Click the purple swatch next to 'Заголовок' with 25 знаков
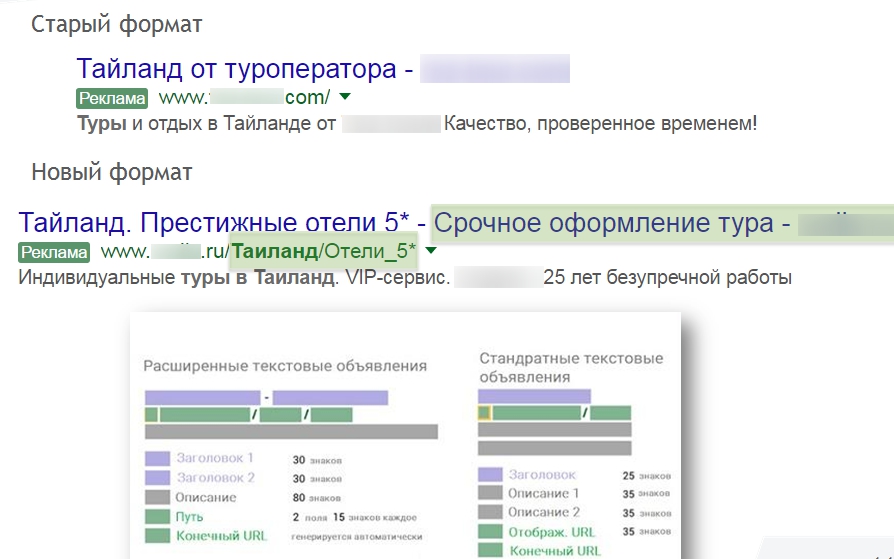The image size is (894, 559). (x=489, y=474)
